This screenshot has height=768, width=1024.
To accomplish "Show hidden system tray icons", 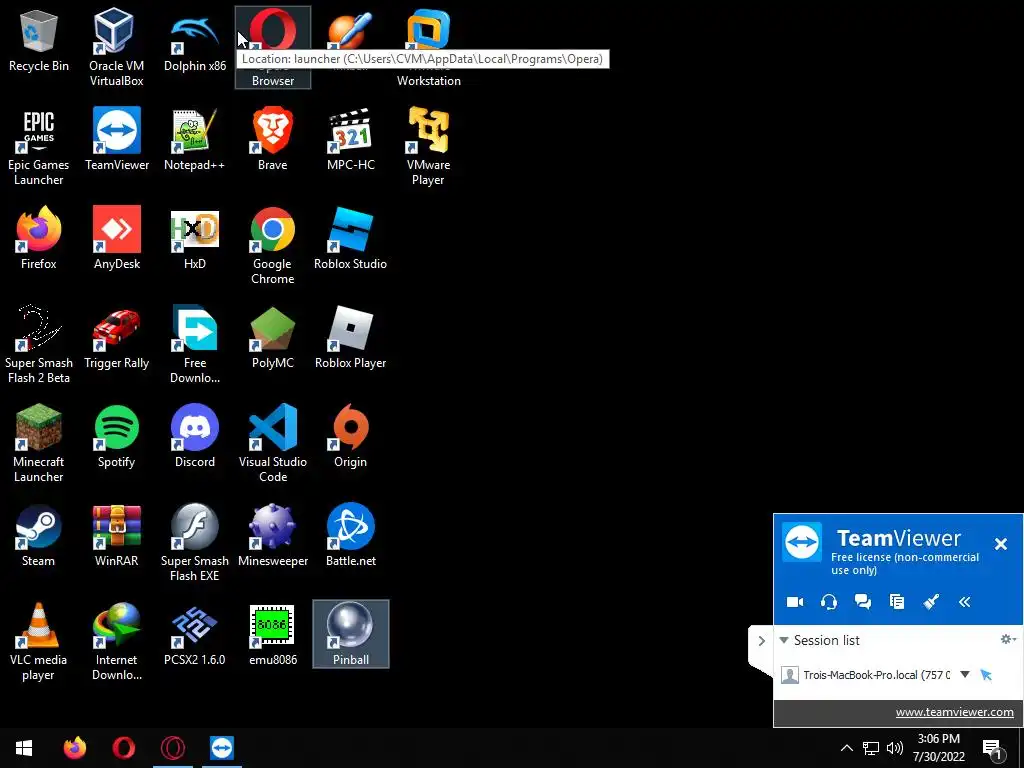I will pyautogui.click(x=846, y=748).
